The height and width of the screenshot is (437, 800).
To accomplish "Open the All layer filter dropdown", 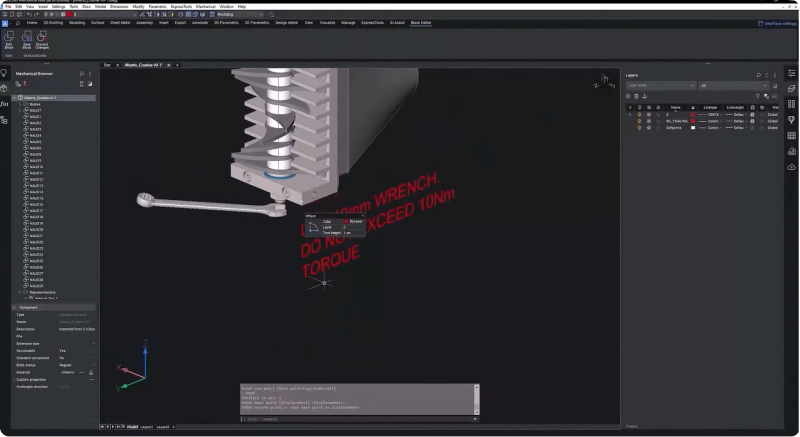I will (x=738, y=85).
